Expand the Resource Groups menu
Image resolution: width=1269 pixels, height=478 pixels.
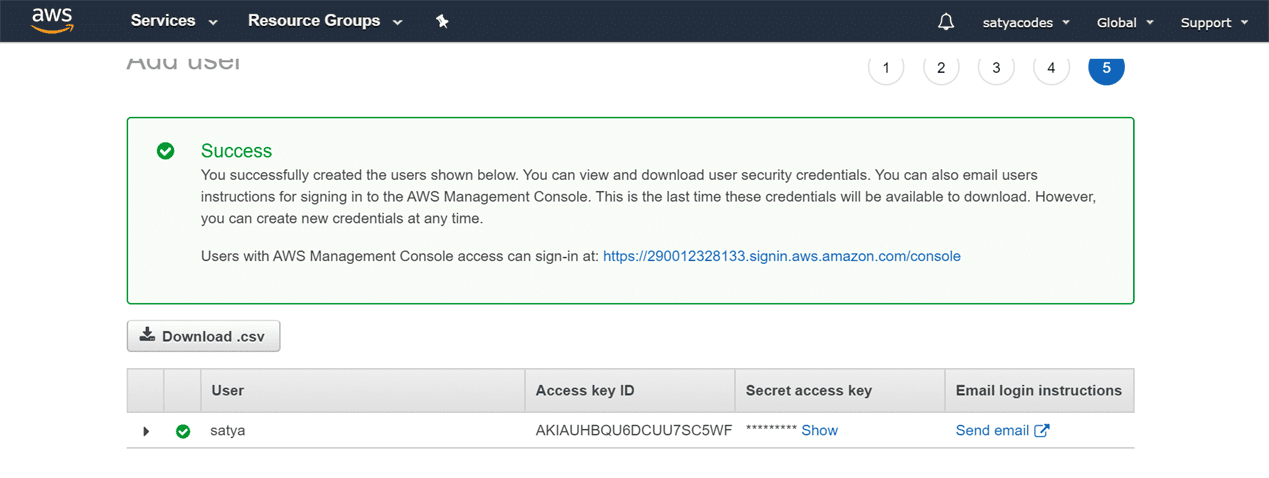click(324, 21)
